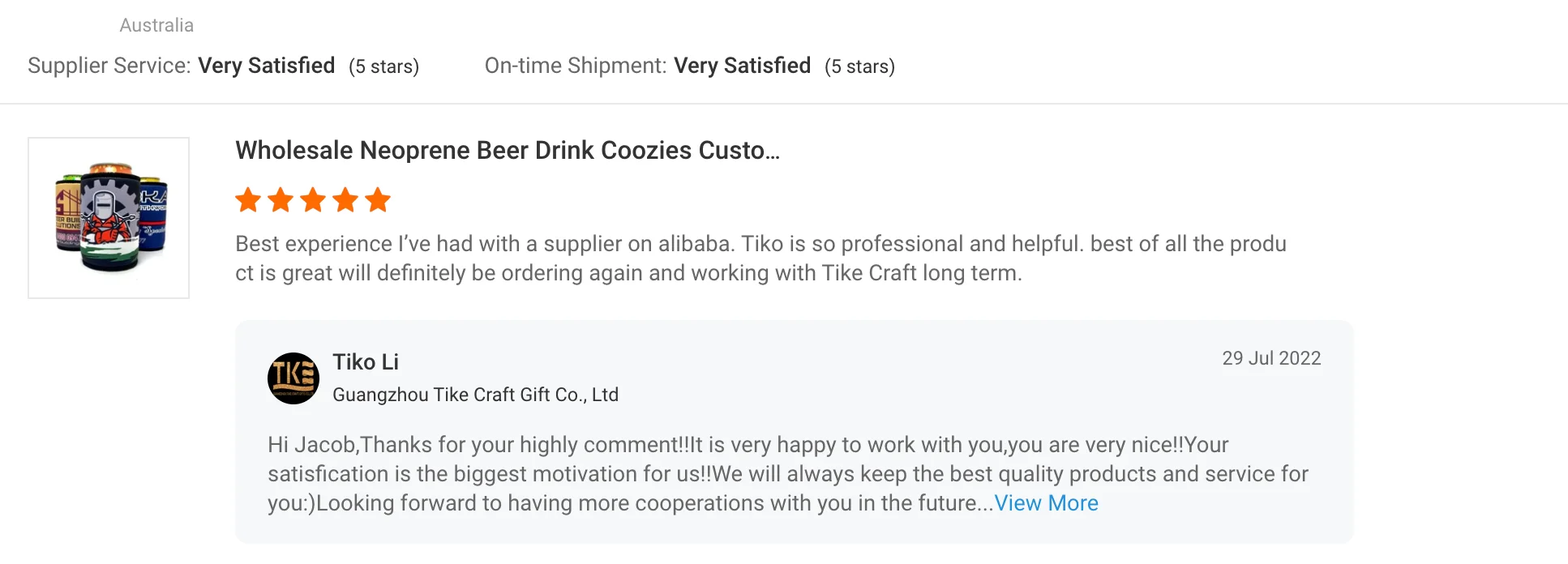Click the fifth orange rating star

click(x=378, y=199)
